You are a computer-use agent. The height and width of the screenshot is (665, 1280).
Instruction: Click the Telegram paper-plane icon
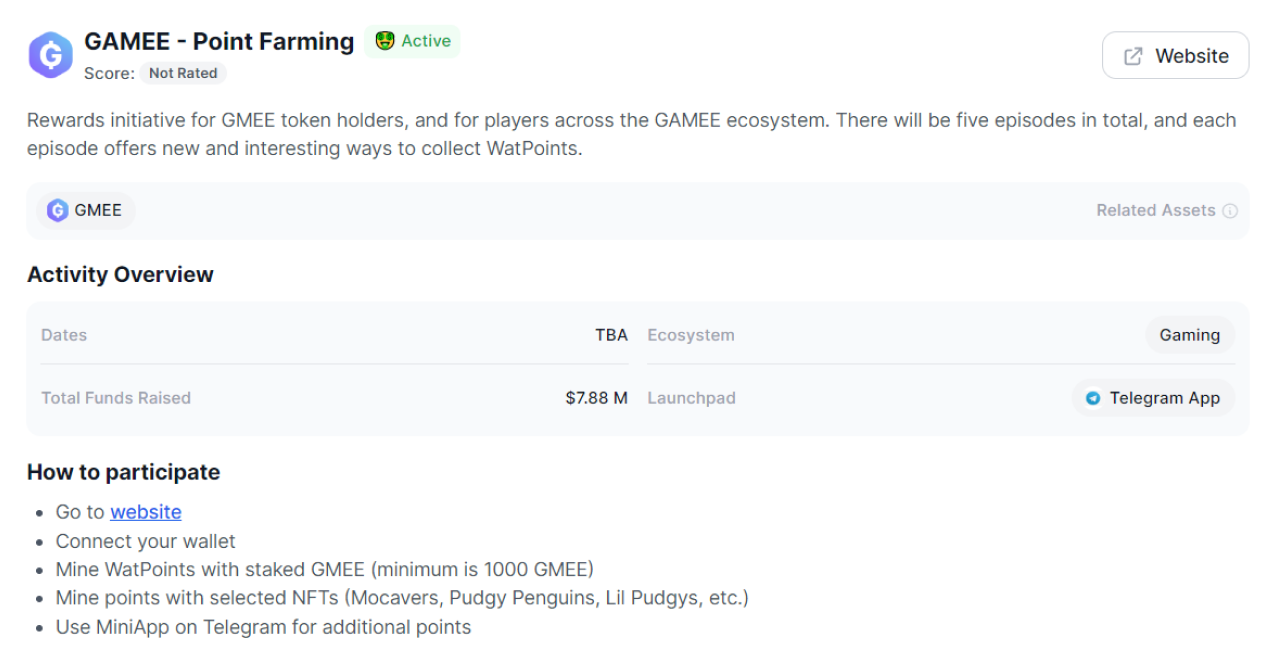pyautogui.click(x=1093, y=398)
